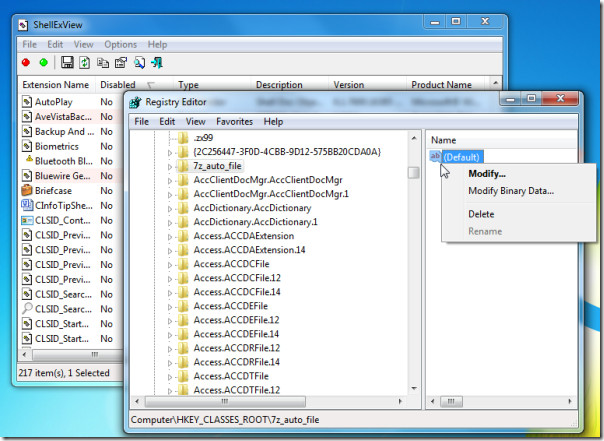Screen dimensions: 604x441
Task: Click the Bluewire Ge... extension icon
Action: [x=27, y=176]
